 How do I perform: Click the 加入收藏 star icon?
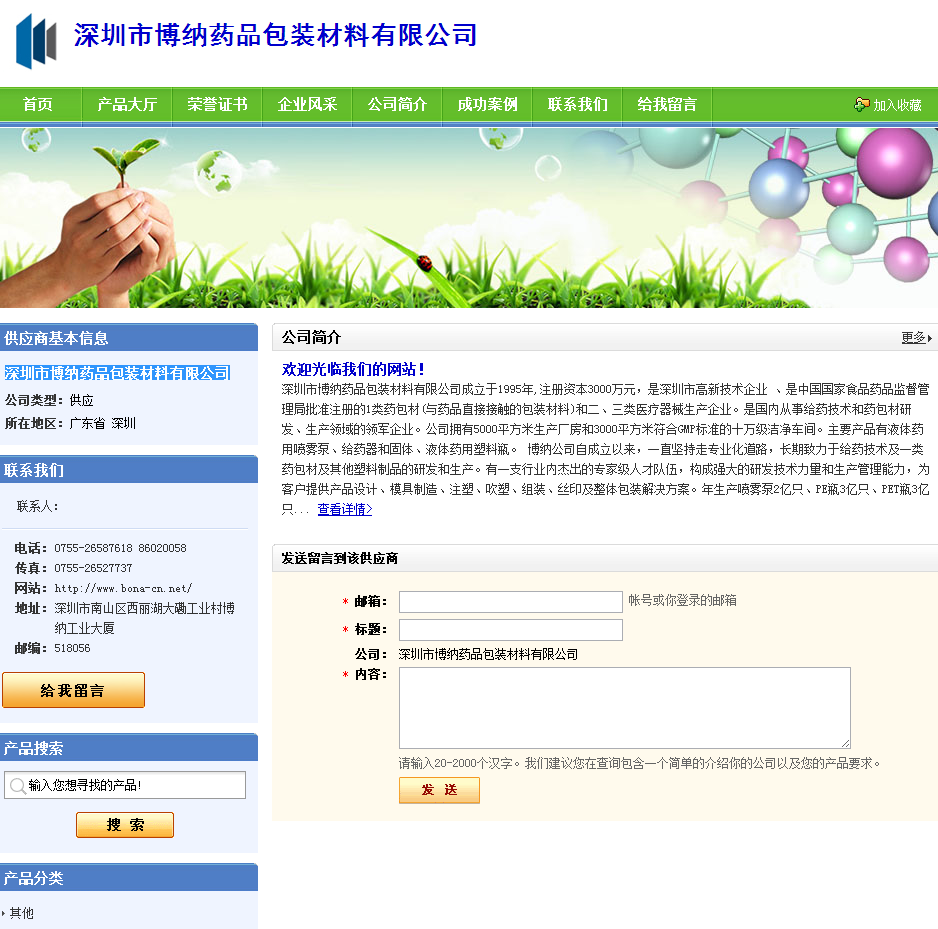tap(861, 105)
